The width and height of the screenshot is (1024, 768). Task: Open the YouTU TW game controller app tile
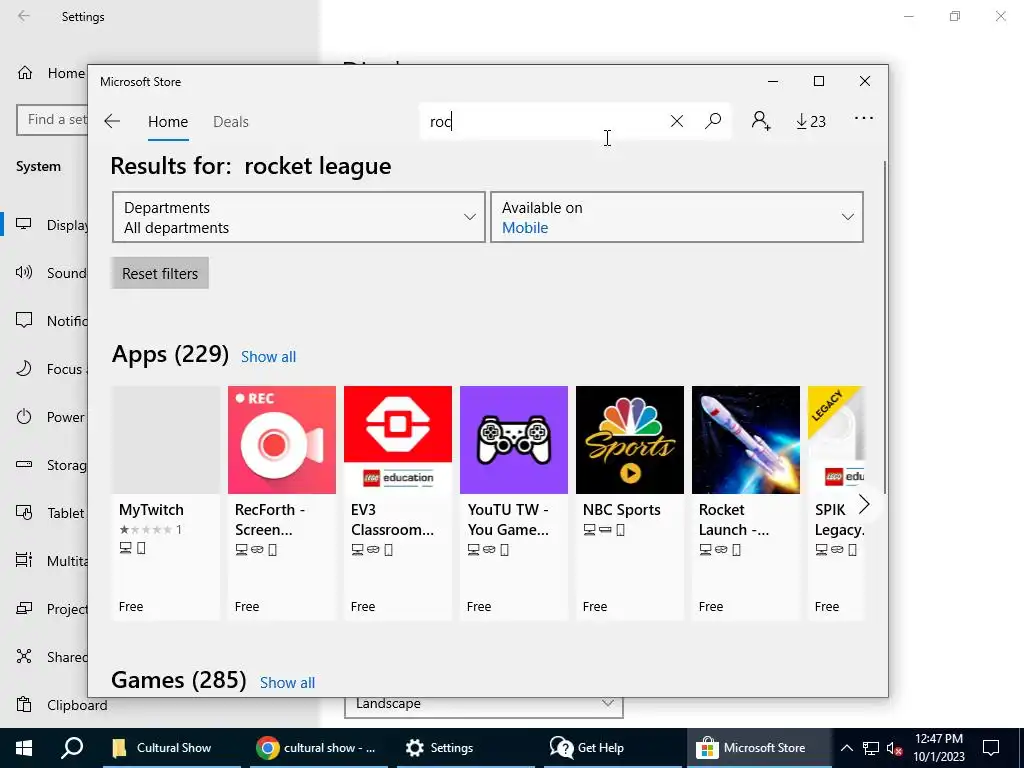pos(513,503)
